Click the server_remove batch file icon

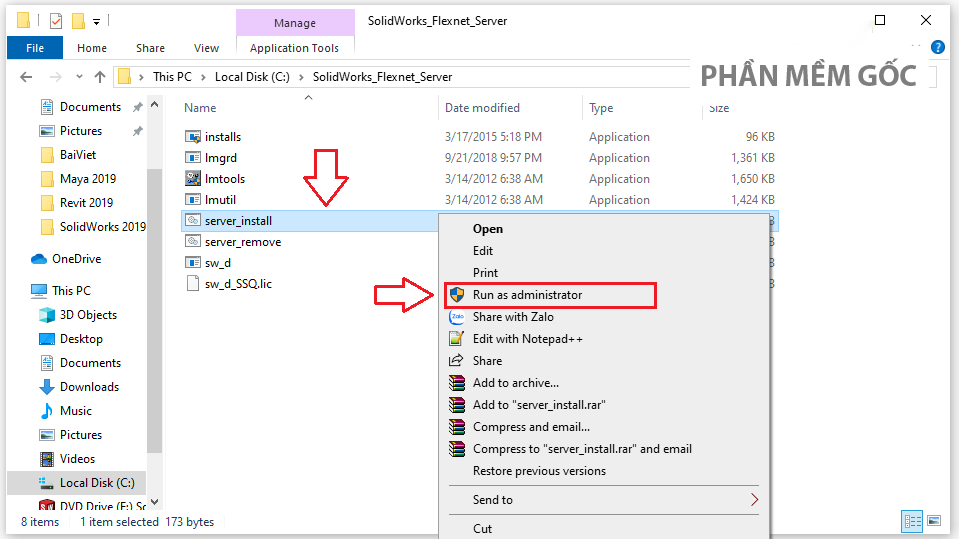pos(193,242)
